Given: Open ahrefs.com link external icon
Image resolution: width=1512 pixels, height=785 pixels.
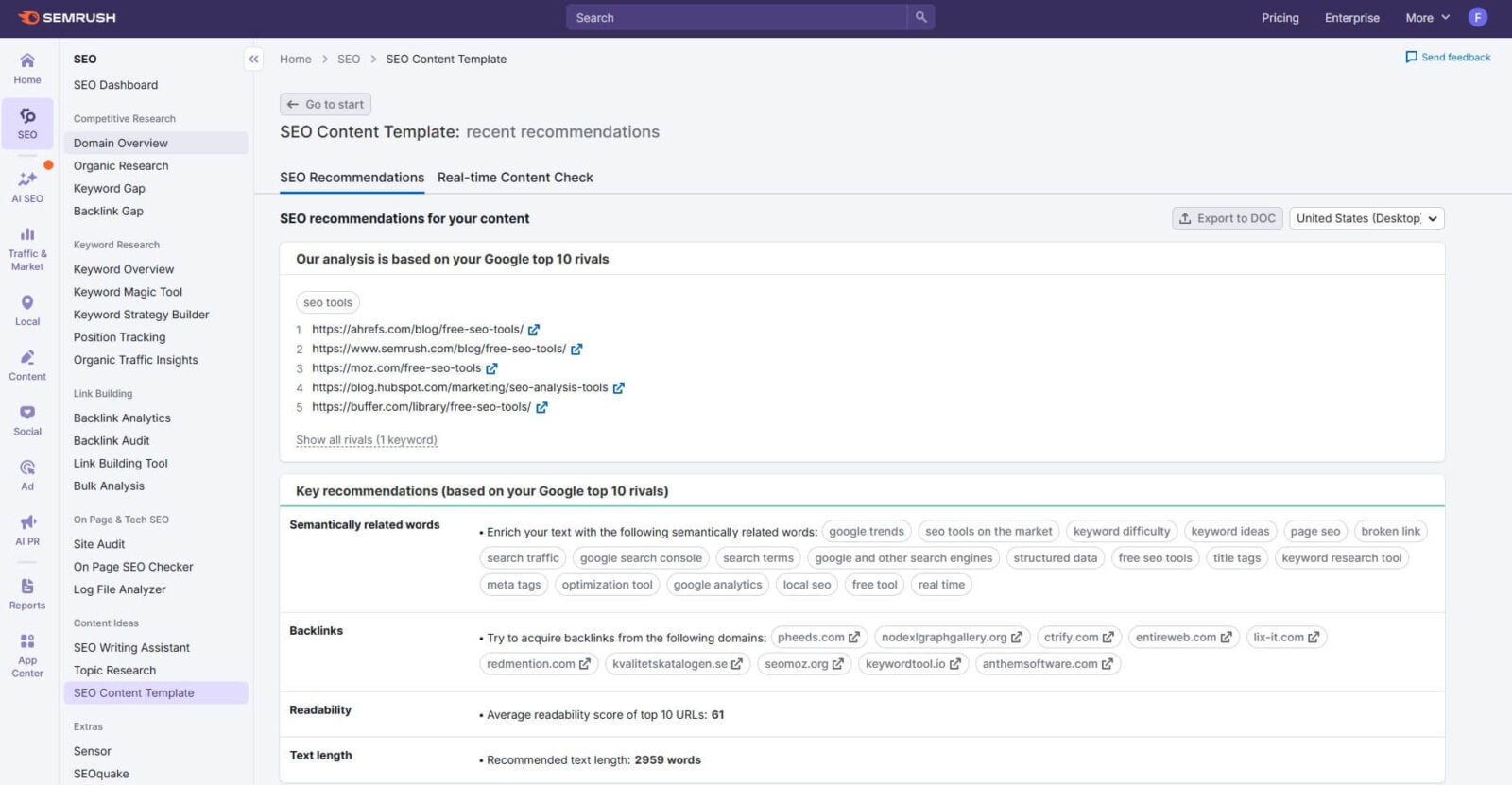Looking at the screenshot, I should tap(534, 330).
